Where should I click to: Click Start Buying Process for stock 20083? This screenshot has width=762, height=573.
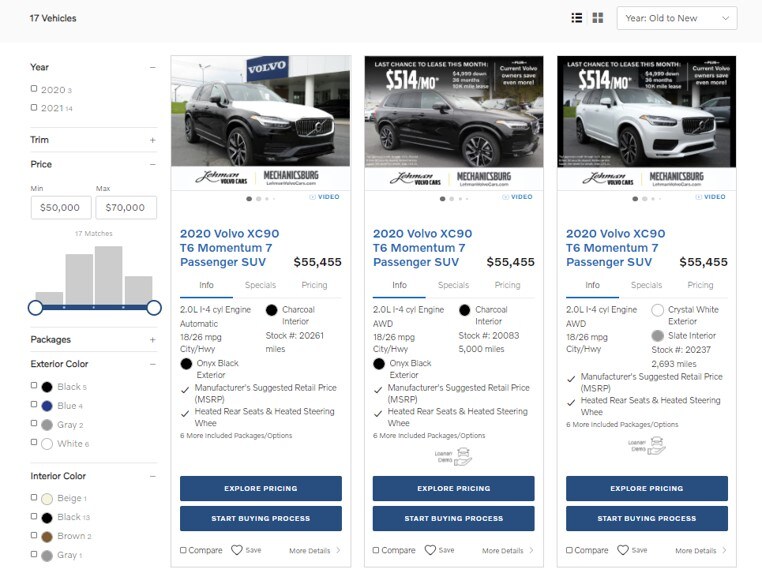click(453, 519)
